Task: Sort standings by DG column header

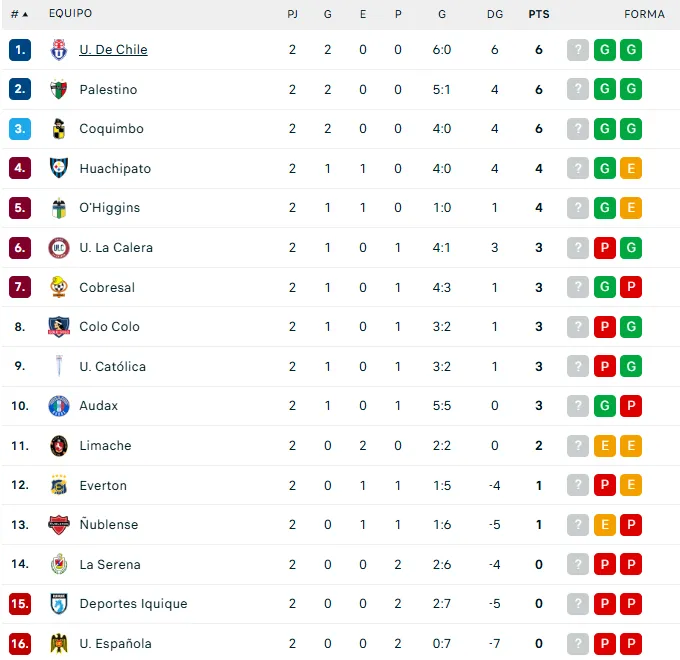Action: [495, 14]
